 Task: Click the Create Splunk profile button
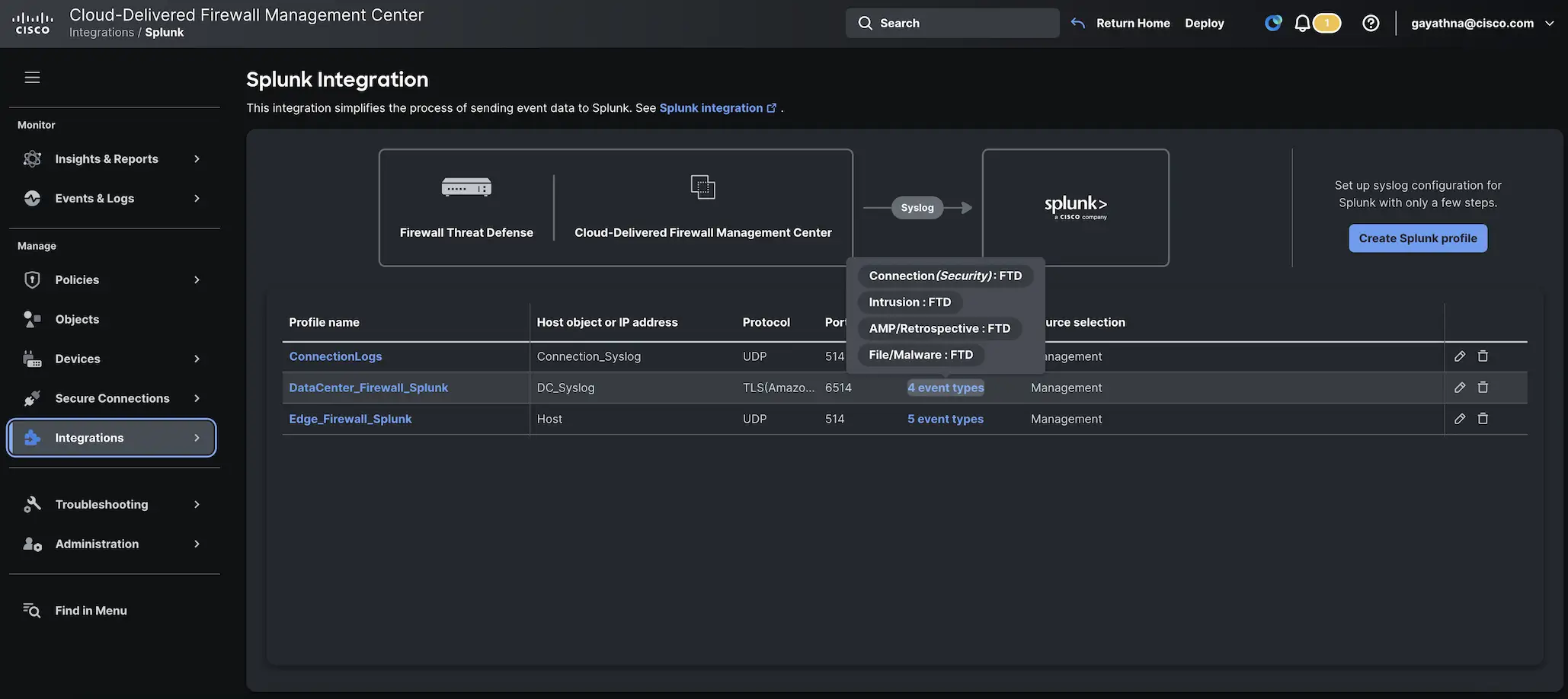click(x=1417, y=238)
